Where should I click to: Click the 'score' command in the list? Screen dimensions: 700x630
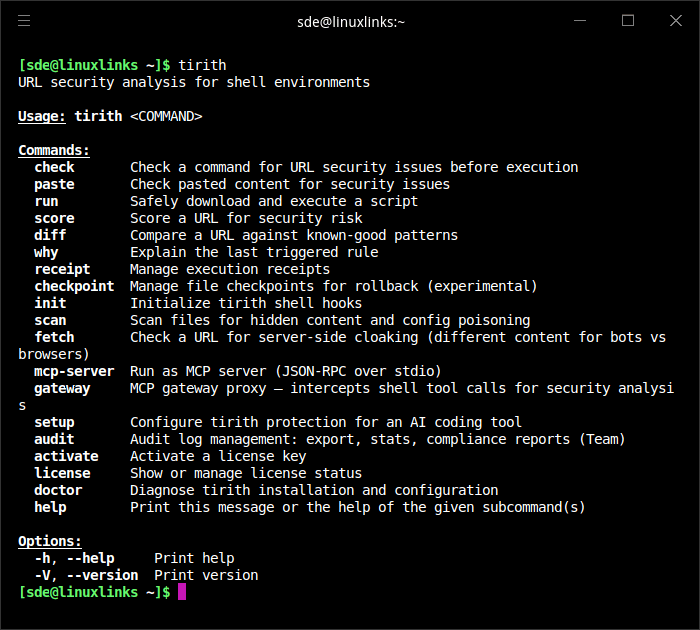pos(54,218)
